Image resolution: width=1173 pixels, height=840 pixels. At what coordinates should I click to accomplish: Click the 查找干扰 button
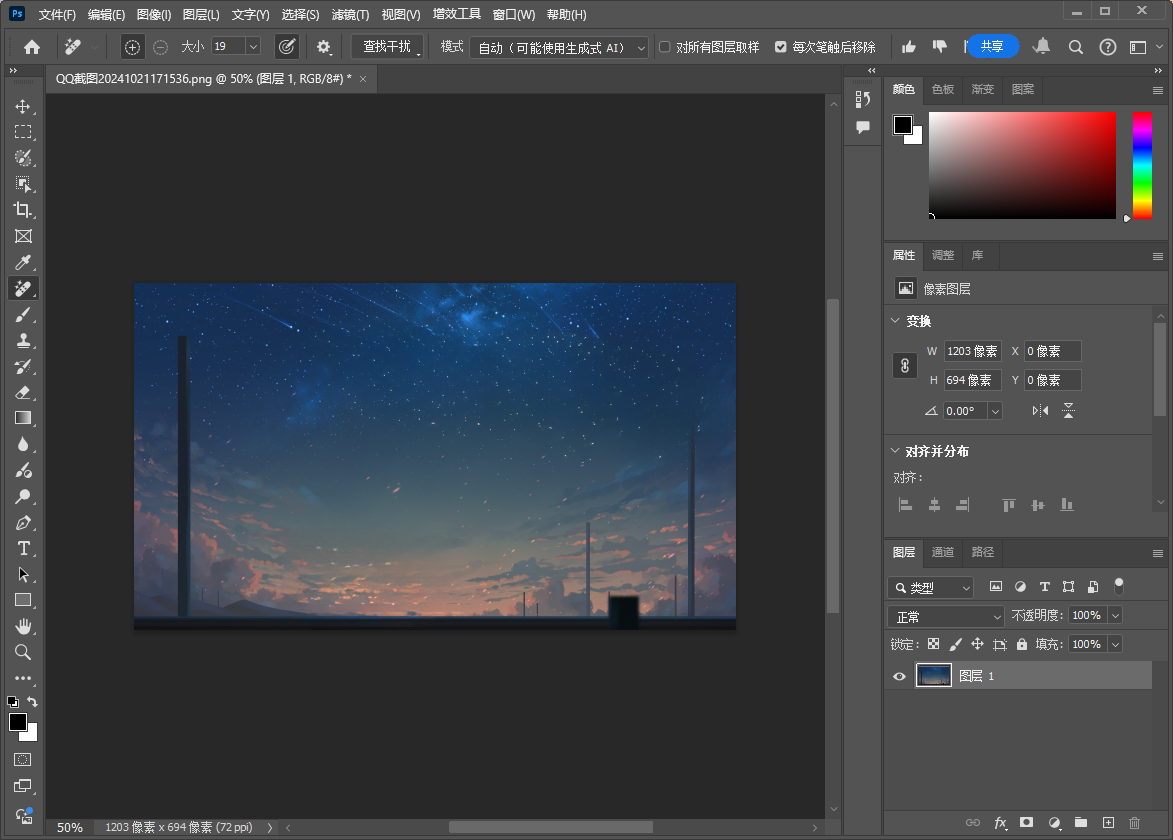[x=387, y=46]
